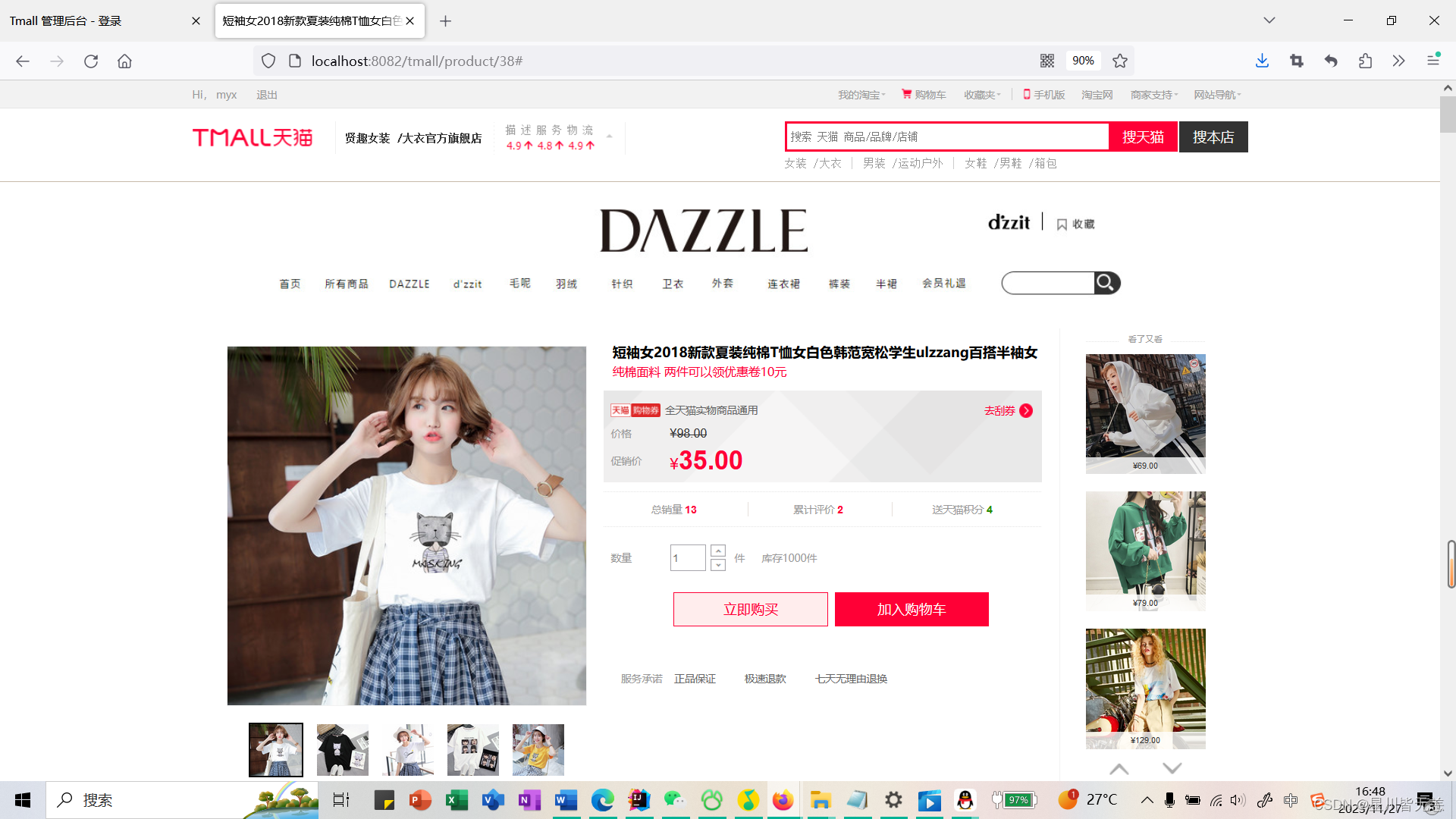Open the ¥79.00 green hoodie recommendation

pyautogui.click(x=1145, y=551)
